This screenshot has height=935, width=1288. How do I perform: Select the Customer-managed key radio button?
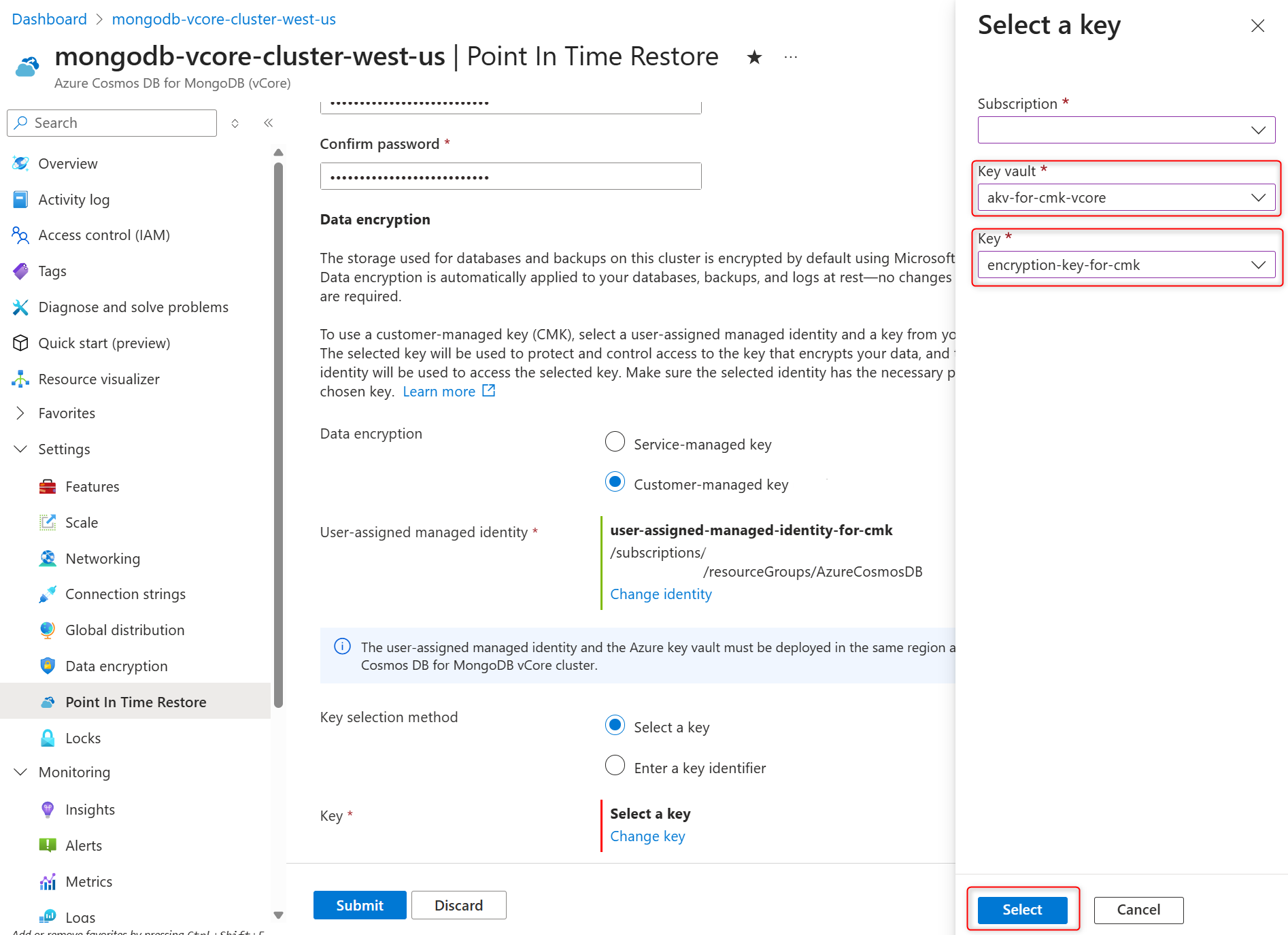[x=615, y=482]
